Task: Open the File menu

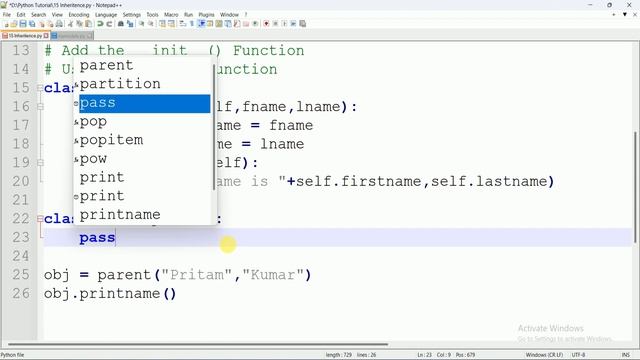Action: click(7, 15)
